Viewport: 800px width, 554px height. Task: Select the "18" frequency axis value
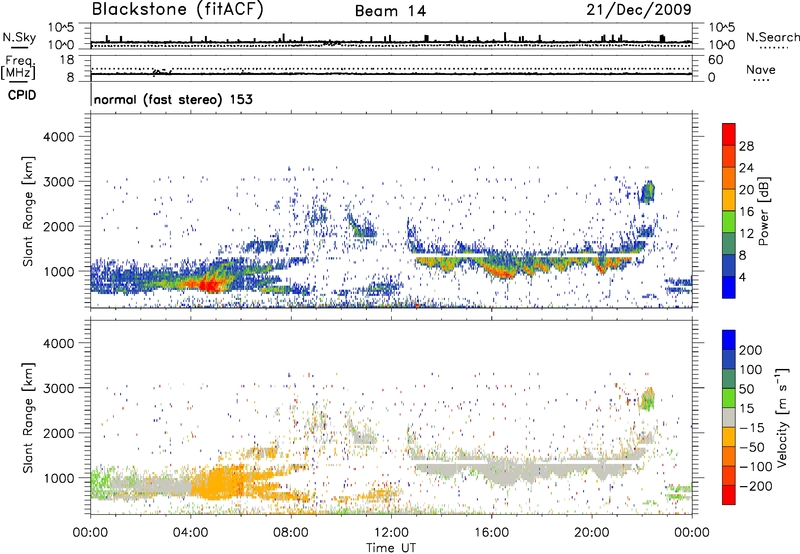(67, 60)
